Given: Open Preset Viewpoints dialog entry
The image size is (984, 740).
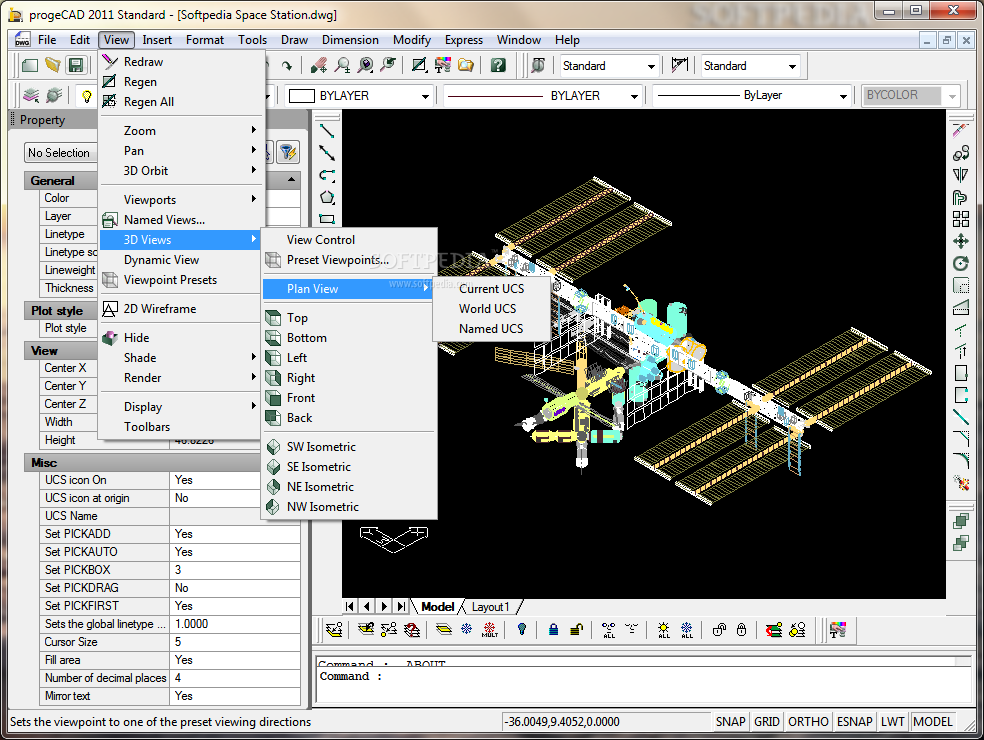Looking at the screenshot, I should (x=338, y=260).
